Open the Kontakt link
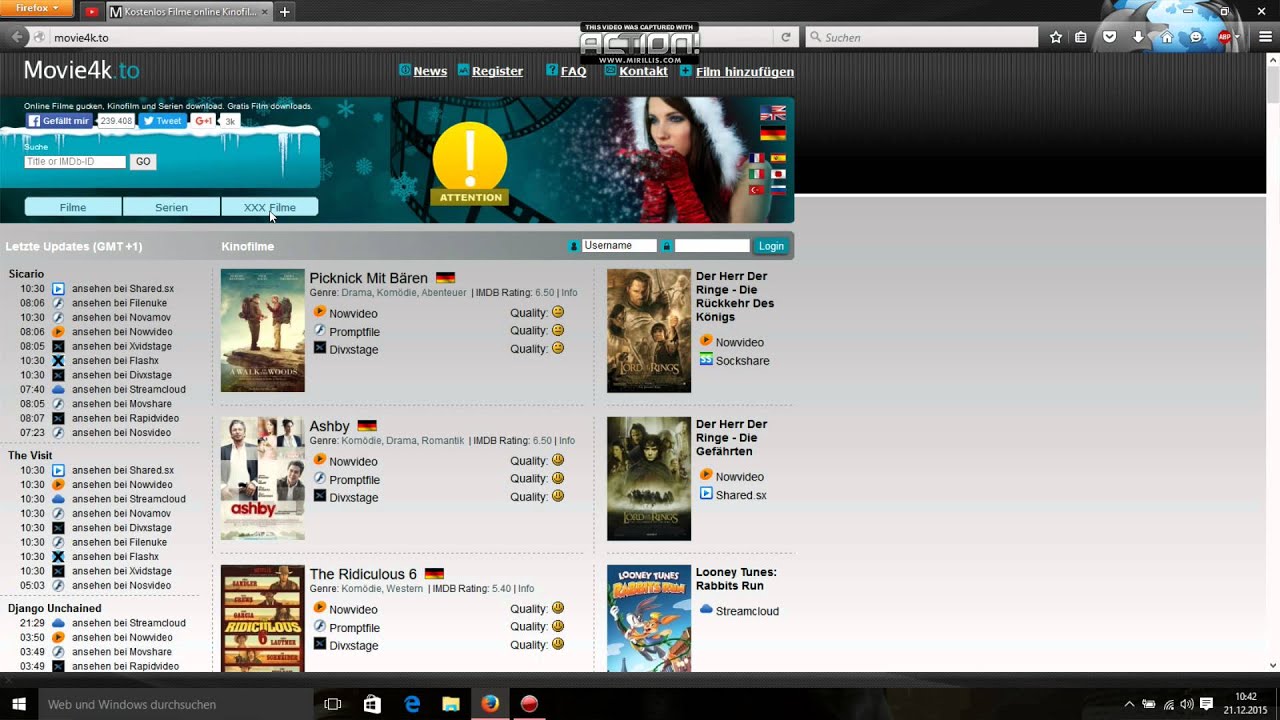This screenshot has width=1280, height=720. pyautogui.click(x=643, y=71)
